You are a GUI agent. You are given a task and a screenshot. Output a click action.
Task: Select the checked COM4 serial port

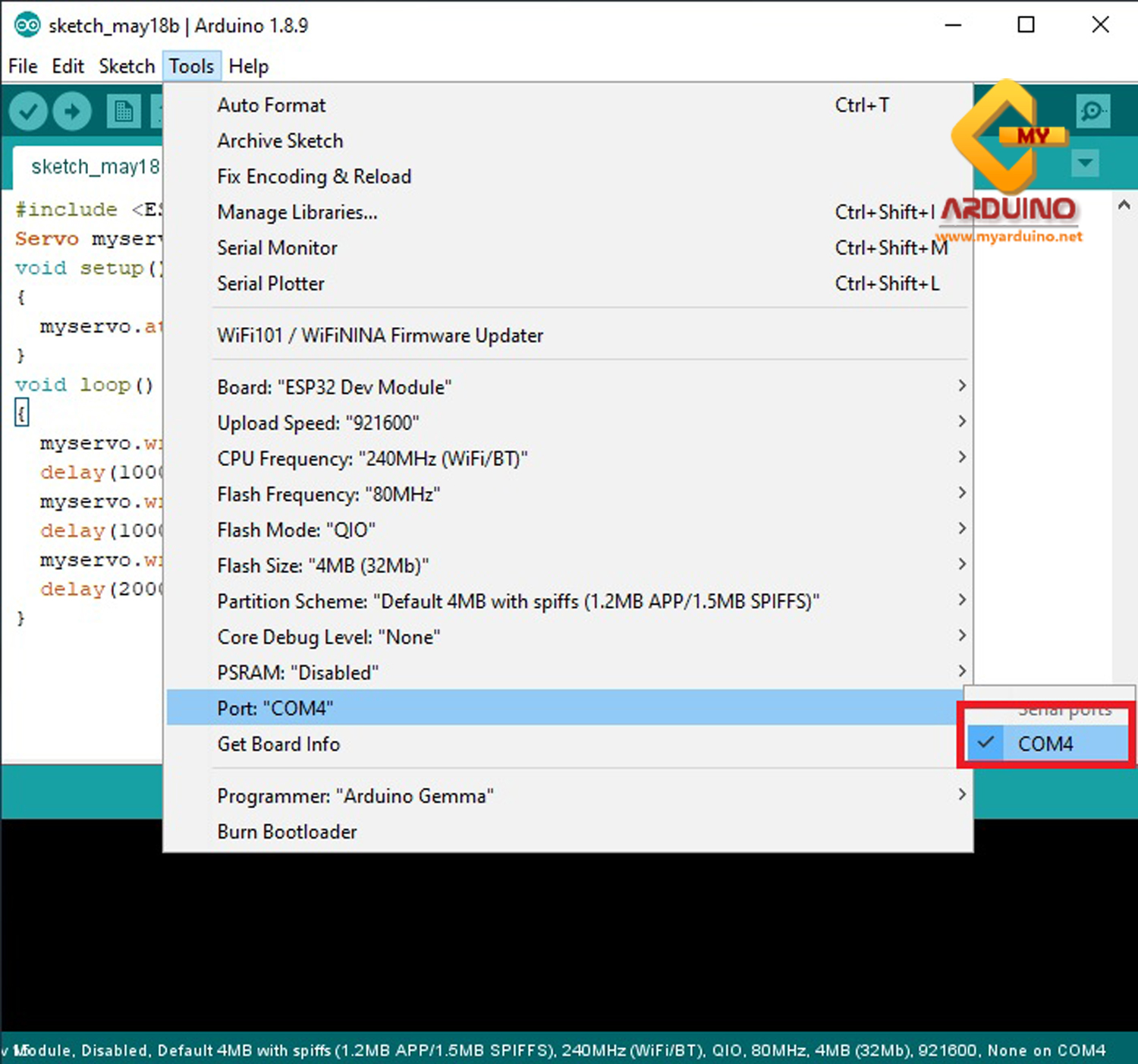pyautogui.click(x=1045, y=744)
